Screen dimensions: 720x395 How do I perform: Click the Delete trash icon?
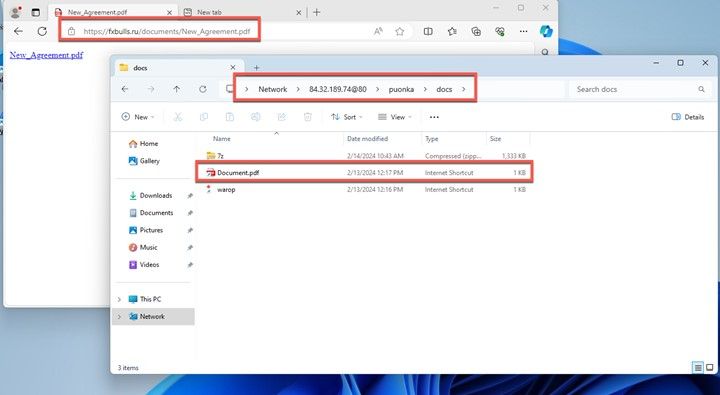(308, 117)
